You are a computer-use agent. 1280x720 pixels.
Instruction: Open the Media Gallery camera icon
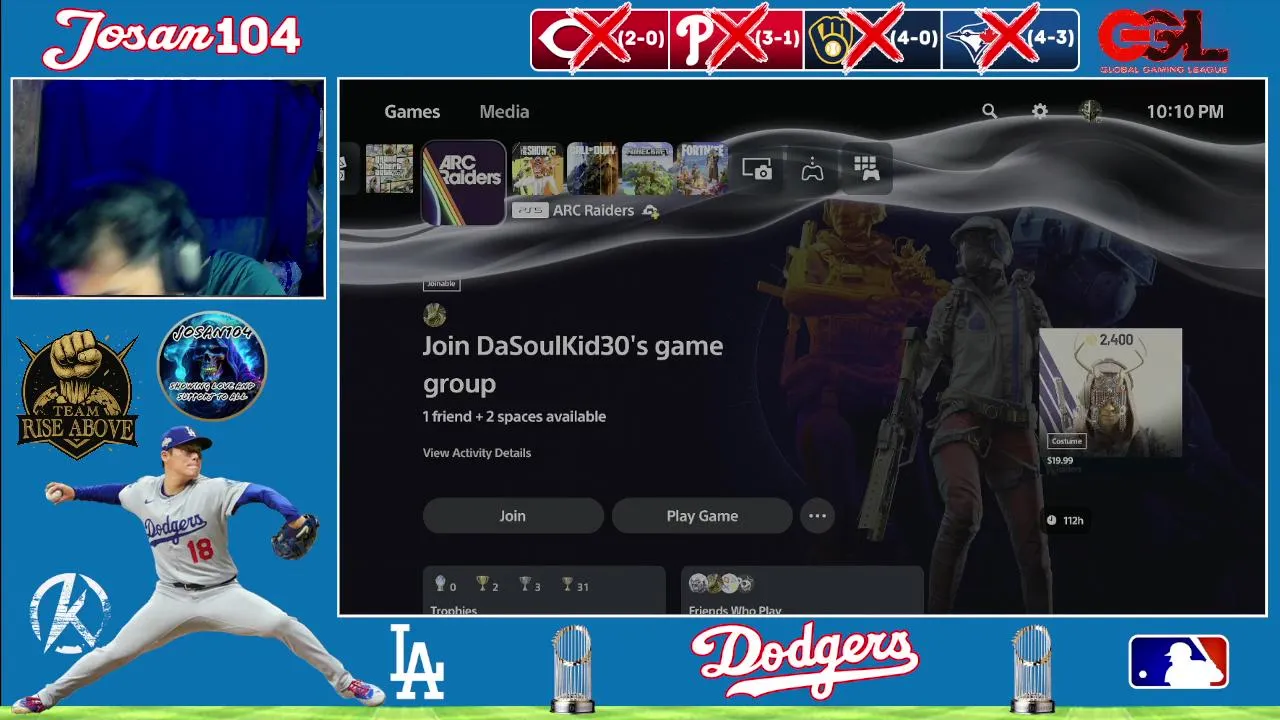(x=757, y=169)
